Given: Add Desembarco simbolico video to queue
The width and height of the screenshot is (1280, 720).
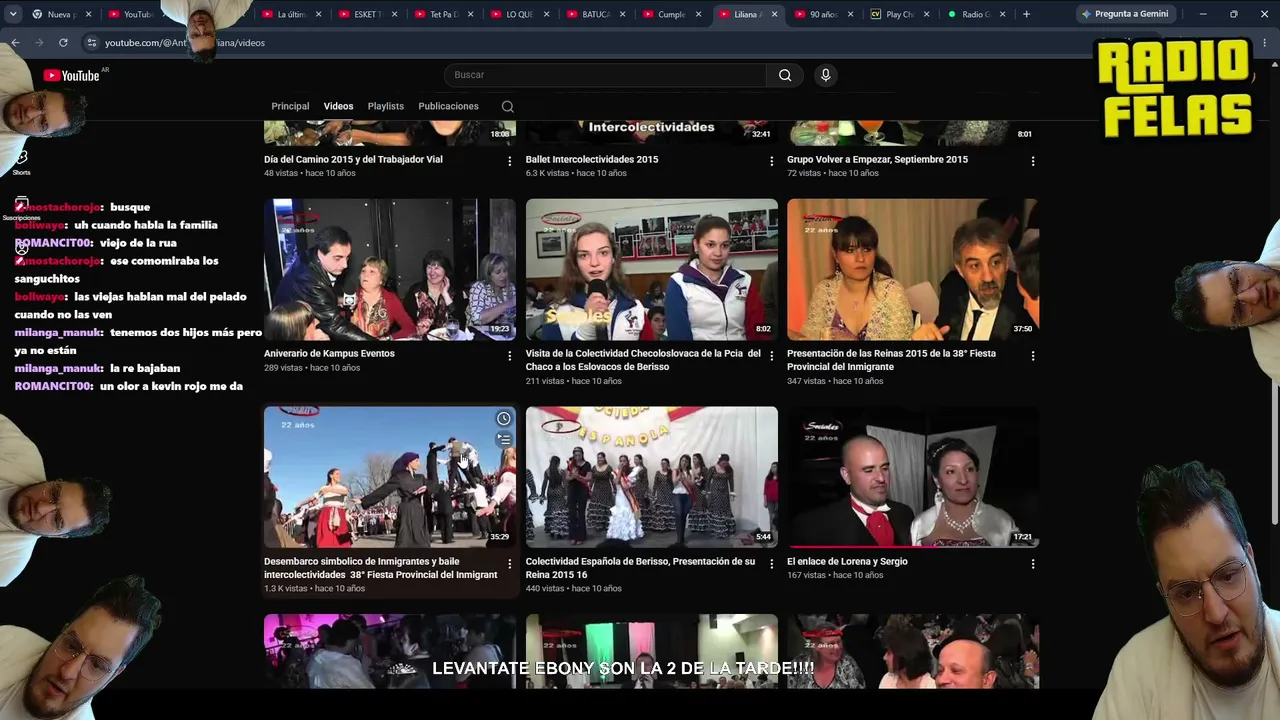Looking at the screenshot, I should coord(504,439).
